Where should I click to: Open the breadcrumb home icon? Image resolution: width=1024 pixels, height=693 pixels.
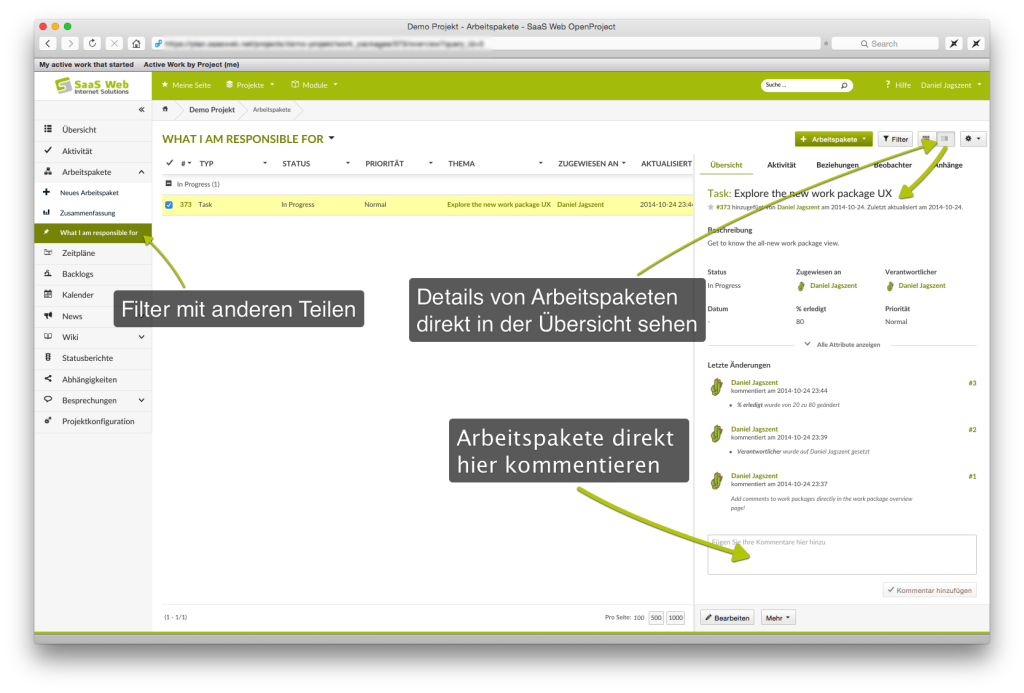click(165, 109)
